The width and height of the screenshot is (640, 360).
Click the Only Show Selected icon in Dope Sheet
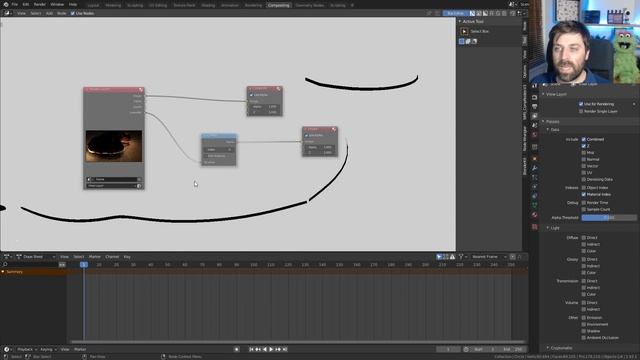pos(439,257)
